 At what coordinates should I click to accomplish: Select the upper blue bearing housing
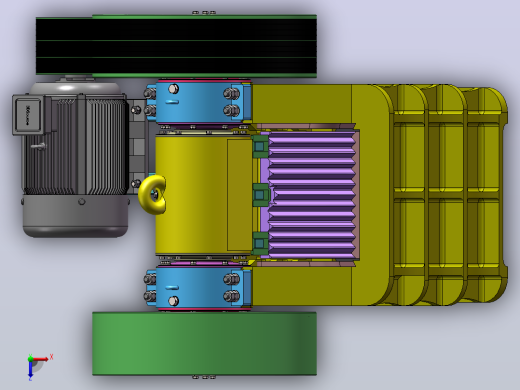[x=203, y=103]
